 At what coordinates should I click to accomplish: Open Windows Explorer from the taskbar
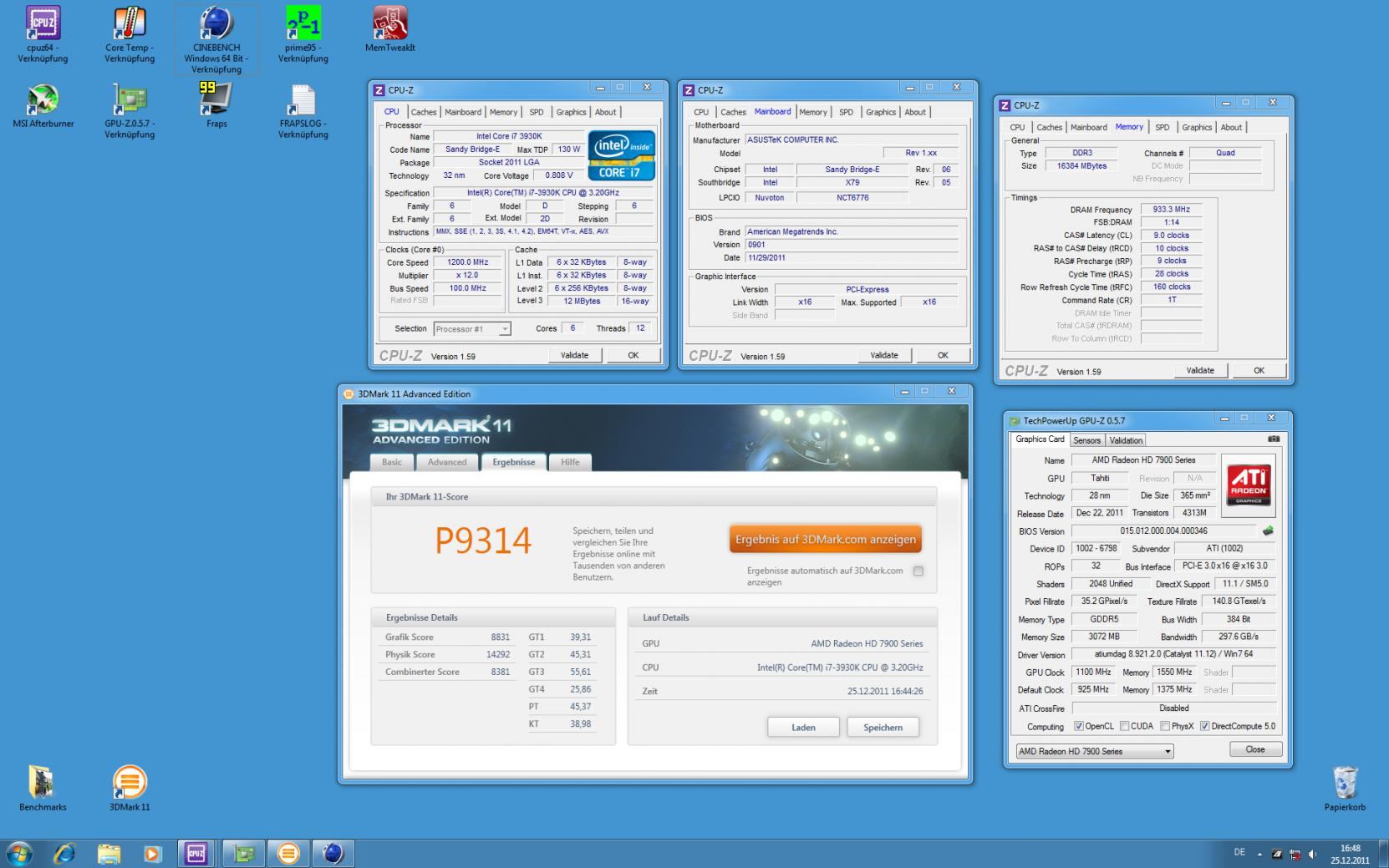(109, 854)
